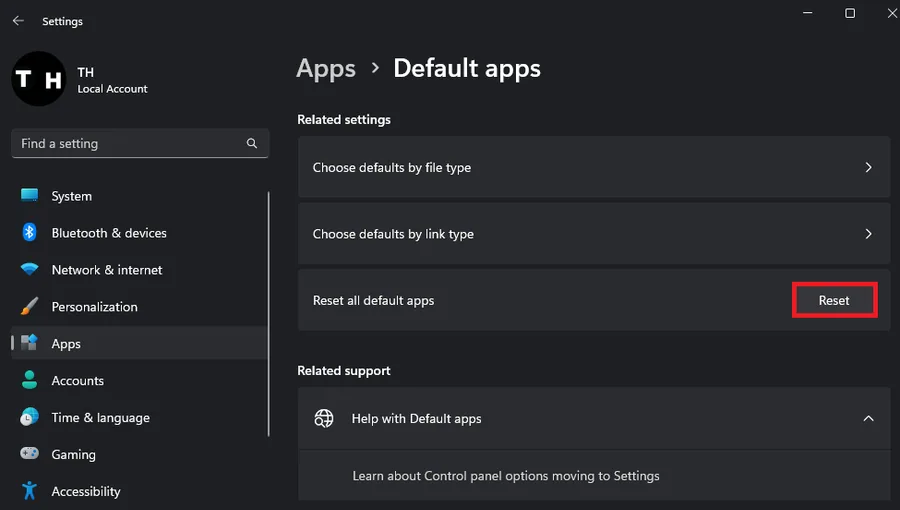Open Time & language settings
This screenshot has height=510, width=900.
point(139,417)
